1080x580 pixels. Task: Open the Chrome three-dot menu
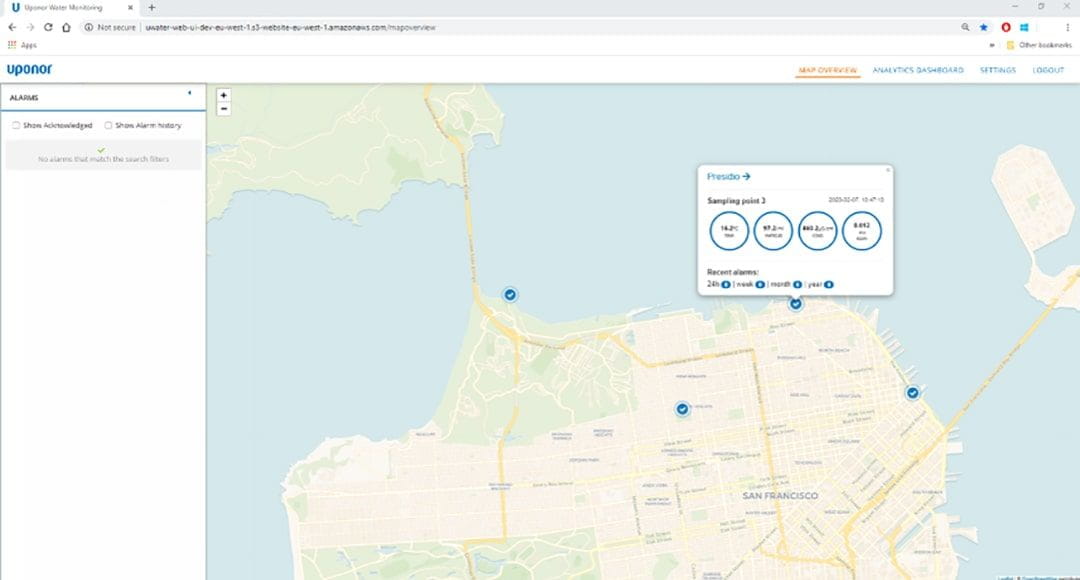(1067, 27)
